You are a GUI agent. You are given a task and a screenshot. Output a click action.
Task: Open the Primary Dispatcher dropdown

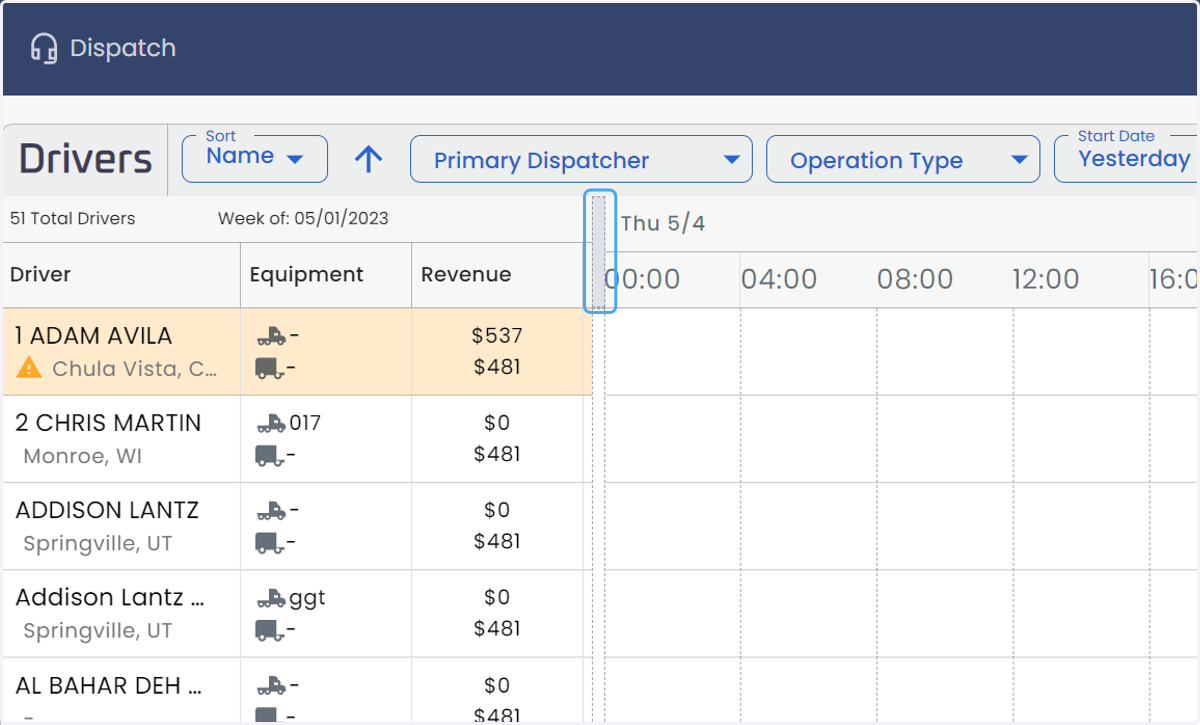pos(581,159)
